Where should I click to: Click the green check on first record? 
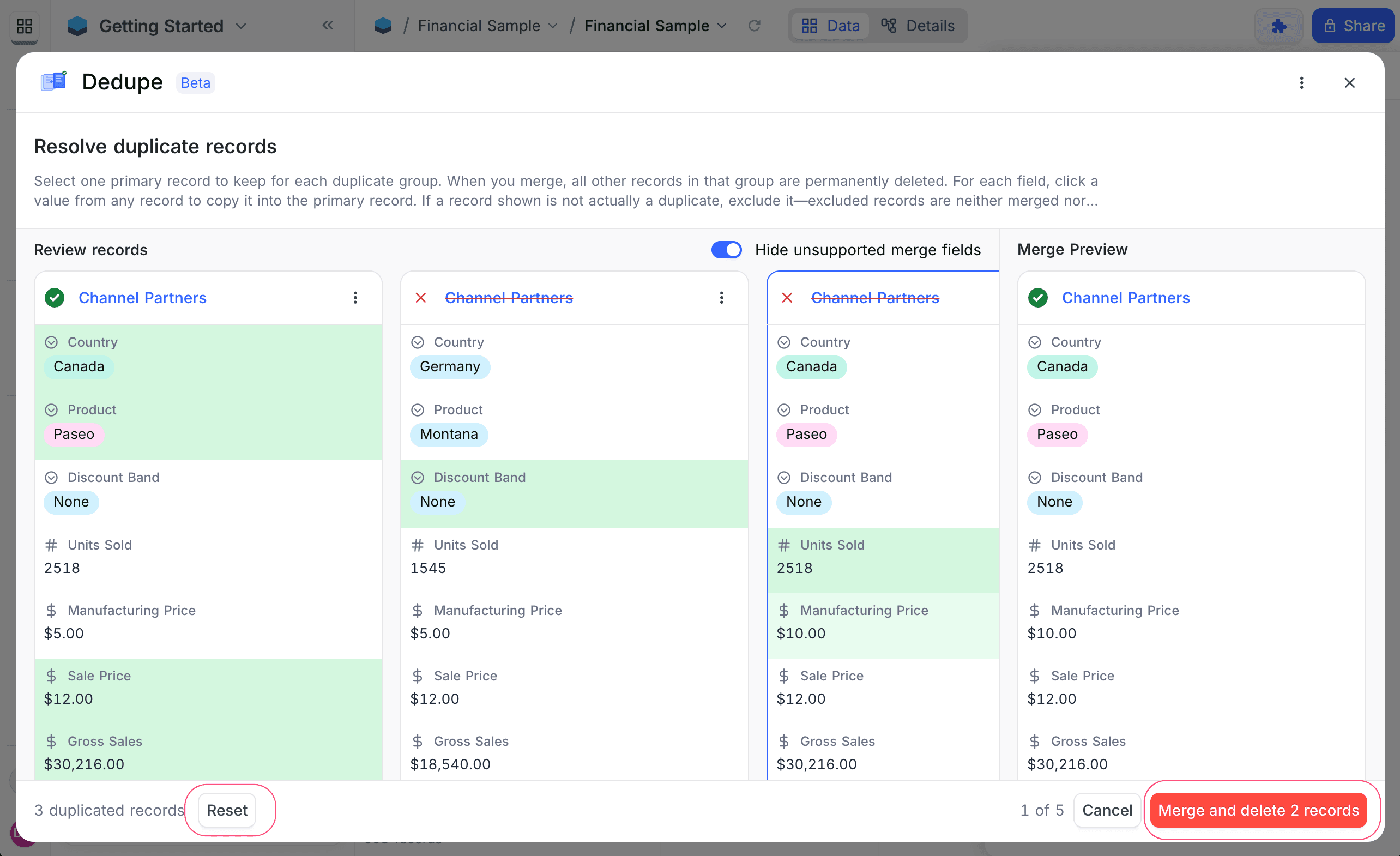55,297
